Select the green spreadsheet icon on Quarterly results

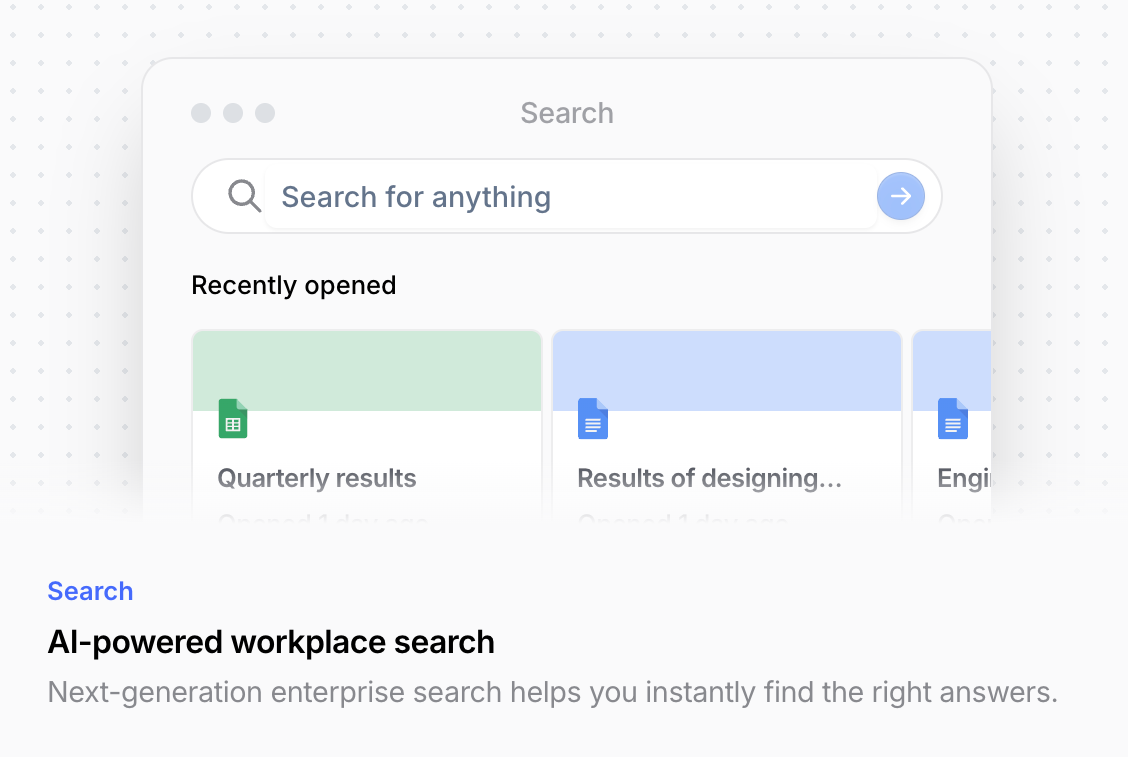click(x=232, y=419)
